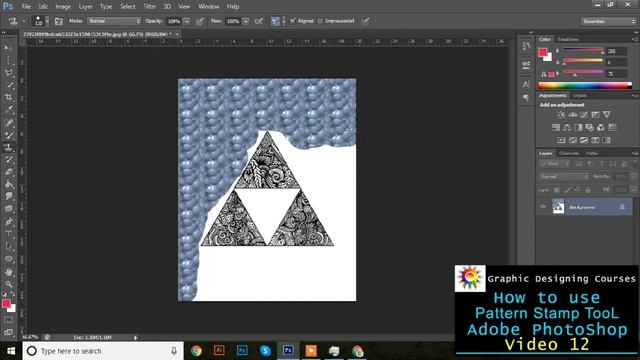640x360 pixels.
Task: Open the collapsed History panel icon
Action: (526, 46)
